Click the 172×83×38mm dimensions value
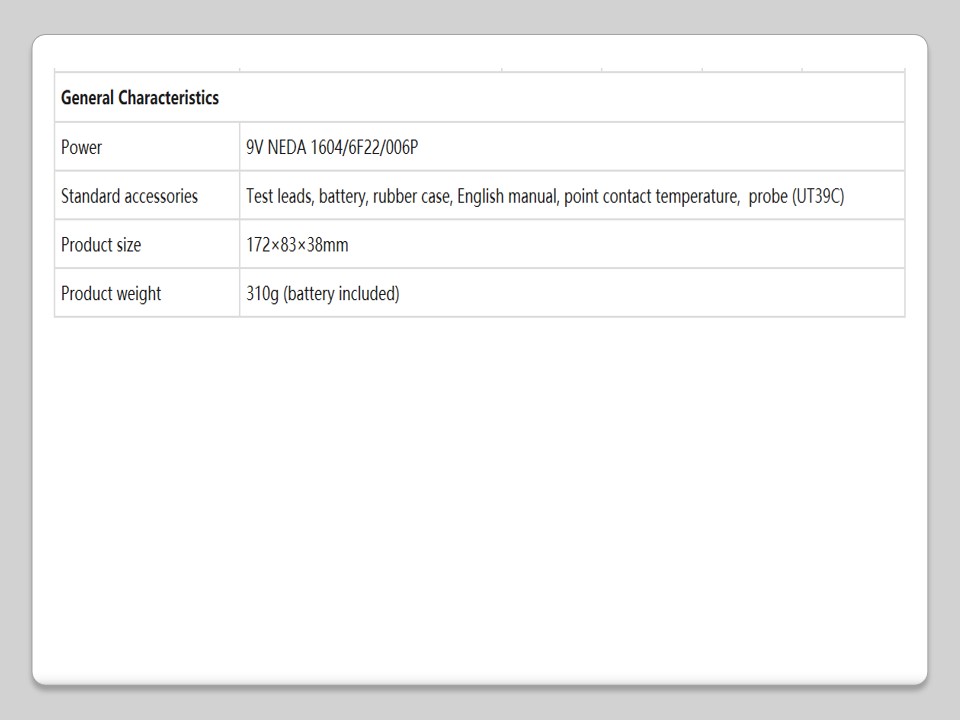The height and width of the screenshot is (720, 960). coord(297,245)
